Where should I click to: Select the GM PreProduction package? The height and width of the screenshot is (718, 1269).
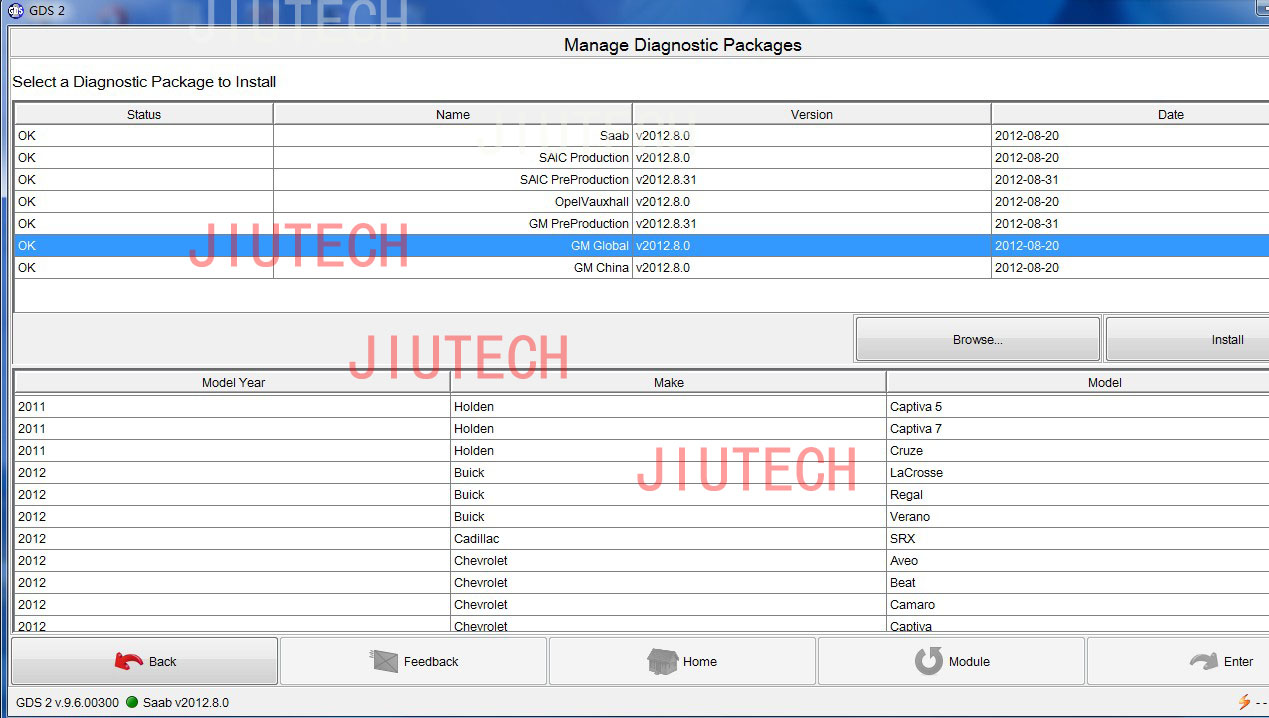click(x=641, y=223)
